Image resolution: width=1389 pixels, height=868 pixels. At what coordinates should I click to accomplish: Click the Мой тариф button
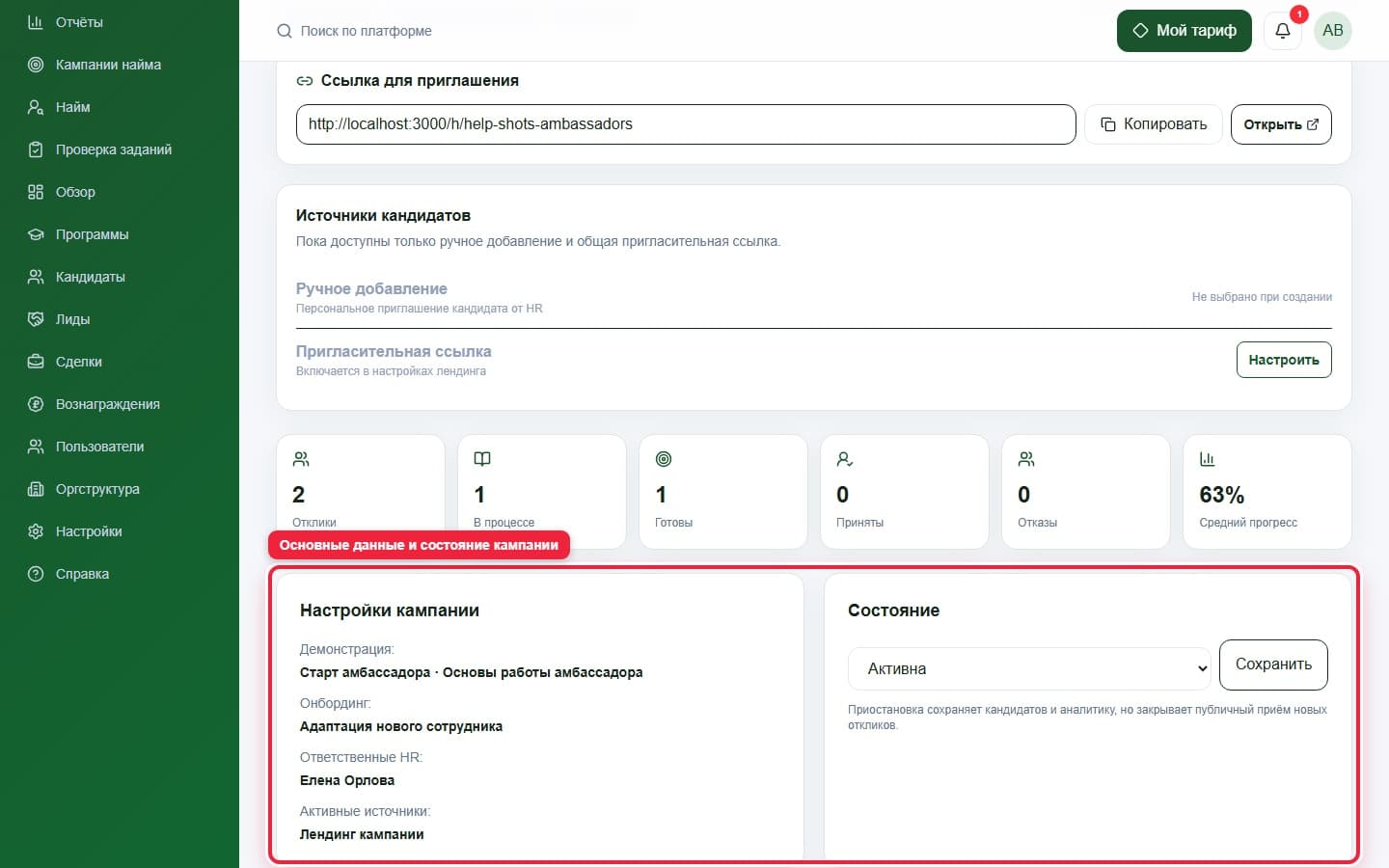1185,31
